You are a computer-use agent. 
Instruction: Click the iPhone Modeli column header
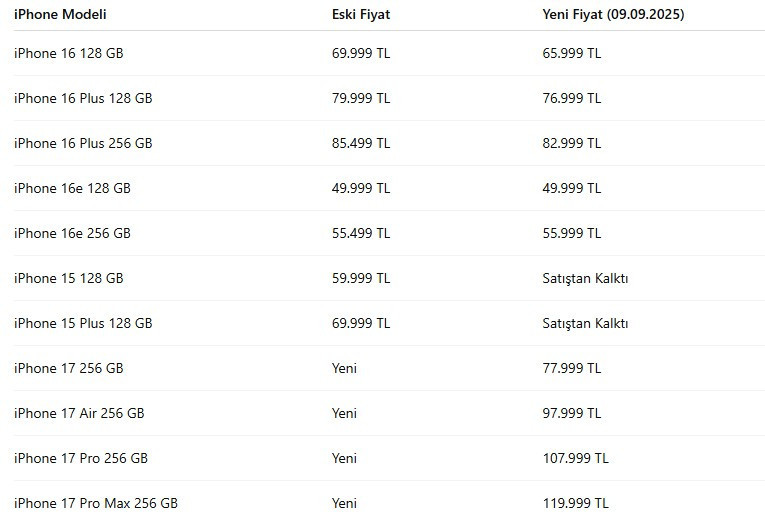(x=60, y=15)
